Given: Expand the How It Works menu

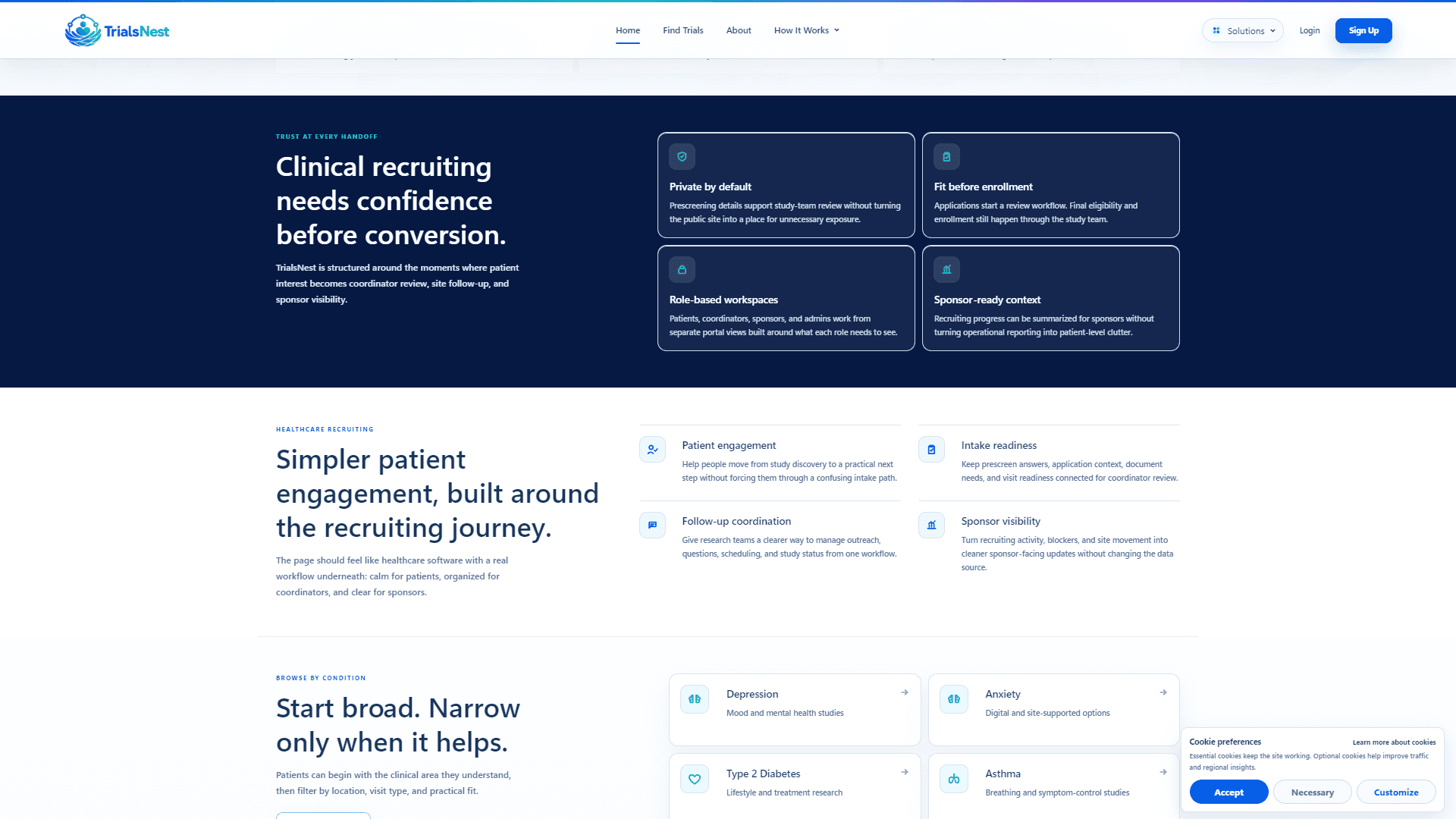Looking at the screenshot, I should (807, 30).
